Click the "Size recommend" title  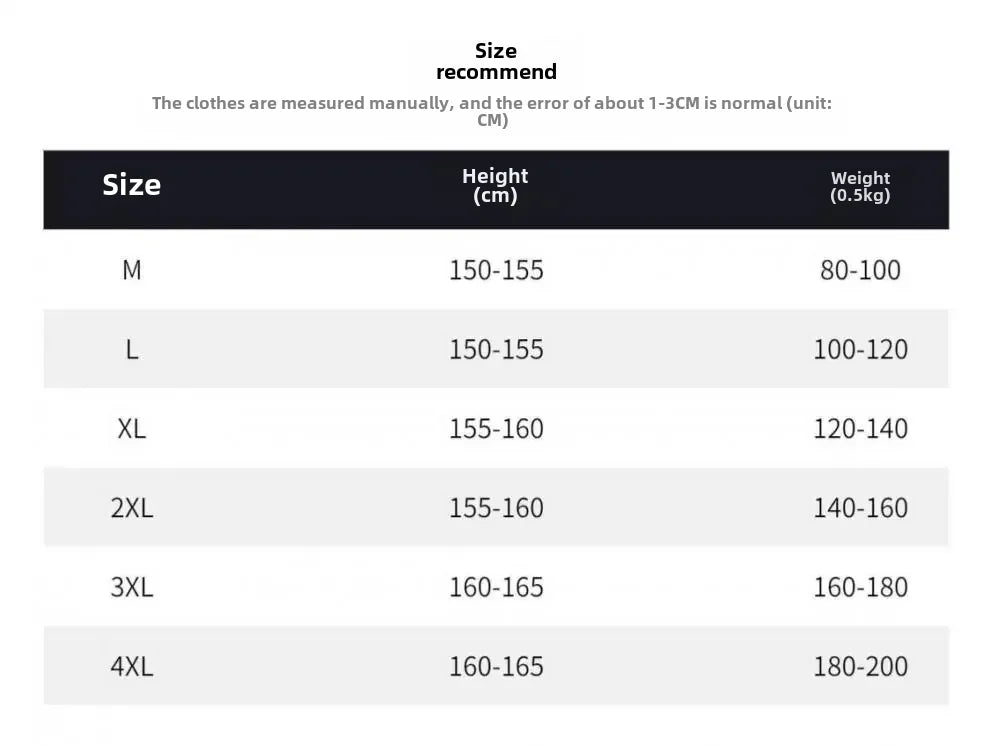[x=496, y=61]
